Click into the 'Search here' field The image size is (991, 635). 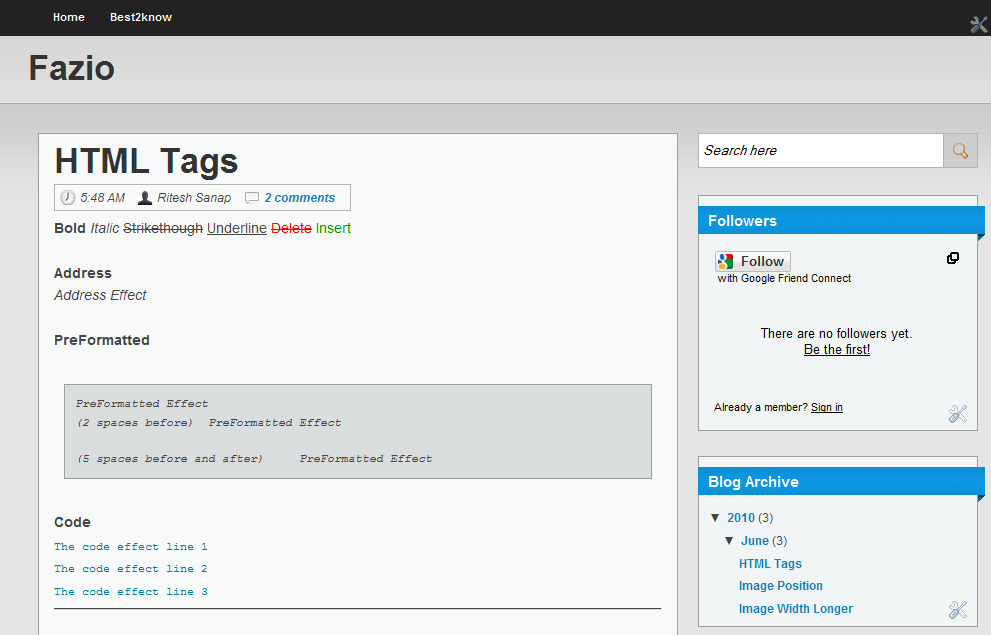click(820, 150)
